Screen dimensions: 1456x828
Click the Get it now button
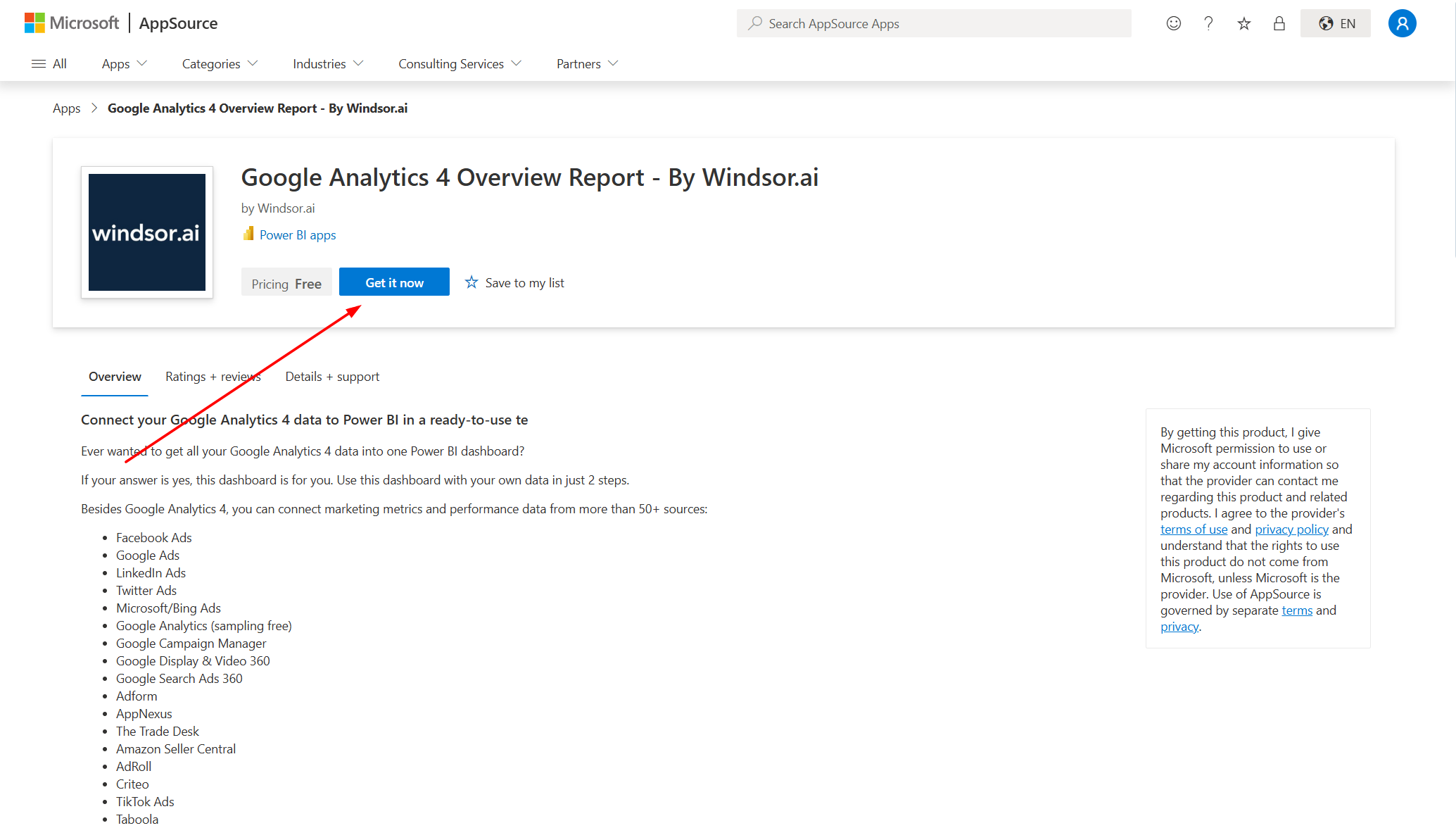[x=394, y=282]
